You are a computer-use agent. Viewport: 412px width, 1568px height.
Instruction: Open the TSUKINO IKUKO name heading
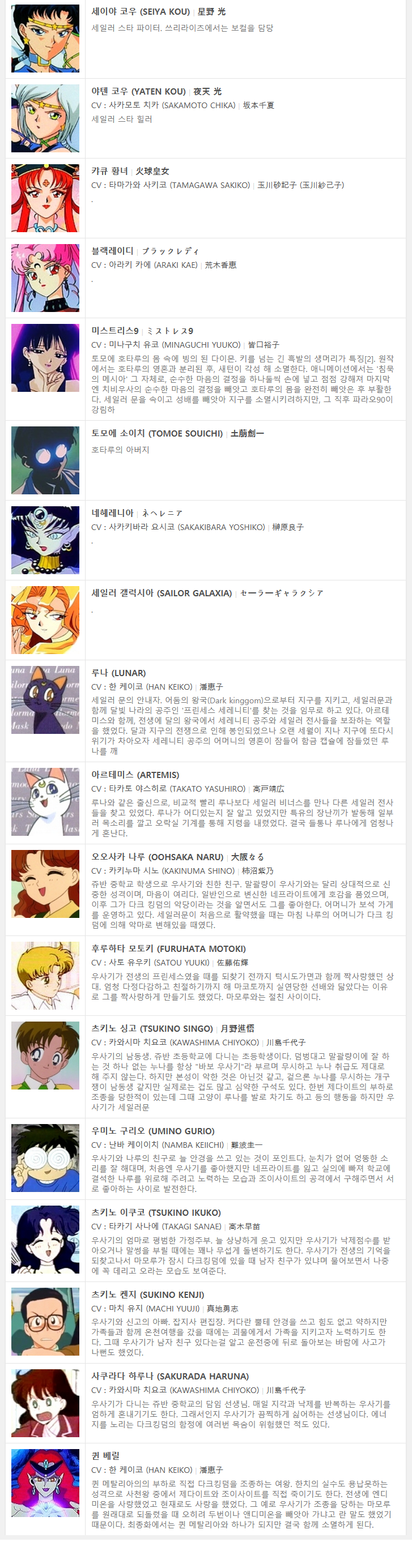coord(156,1213)
